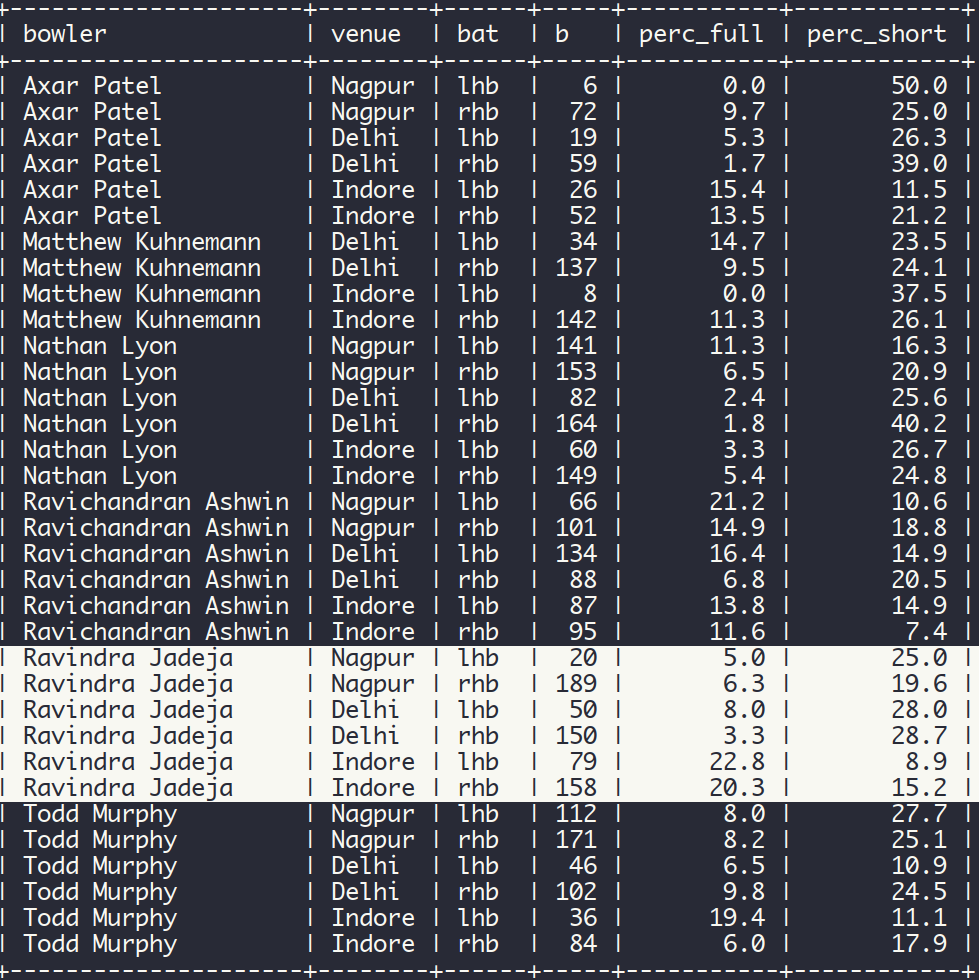Click the perc_short value 16.3
The width and height of the screenshot is (979, 980).
tap(919, 346)
